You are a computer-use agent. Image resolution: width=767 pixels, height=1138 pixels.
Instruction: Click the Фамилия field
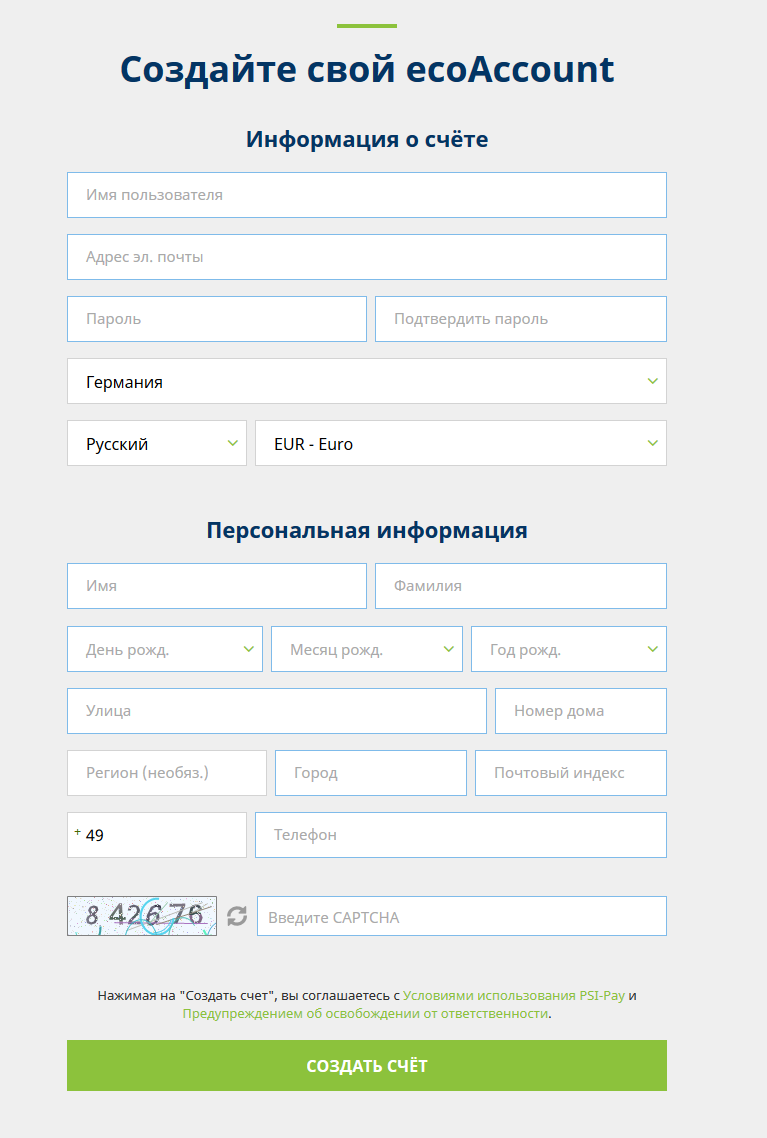[520, 586]
